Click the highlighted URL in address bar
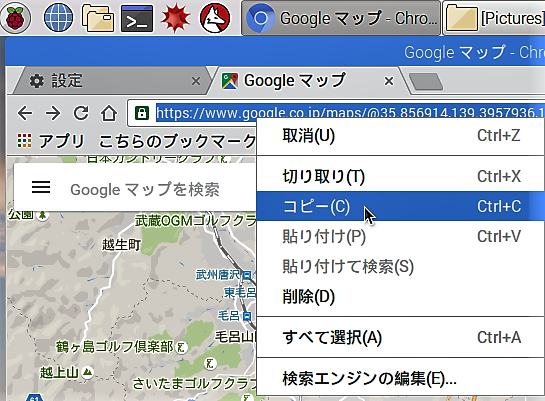Image resolution: width=545 pixels, height=401 pixels. point(350,113)
